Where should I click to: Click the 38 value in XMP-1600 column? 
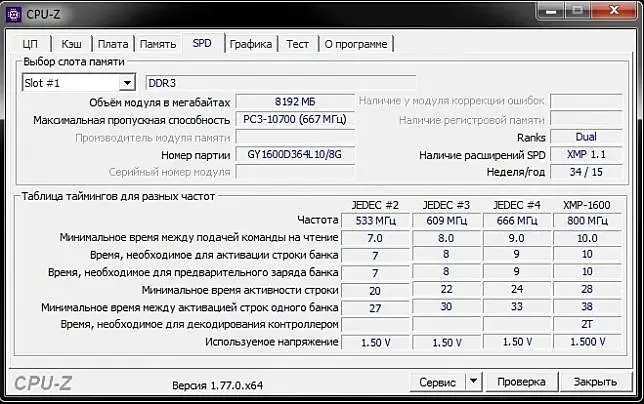tap(587, 307)
